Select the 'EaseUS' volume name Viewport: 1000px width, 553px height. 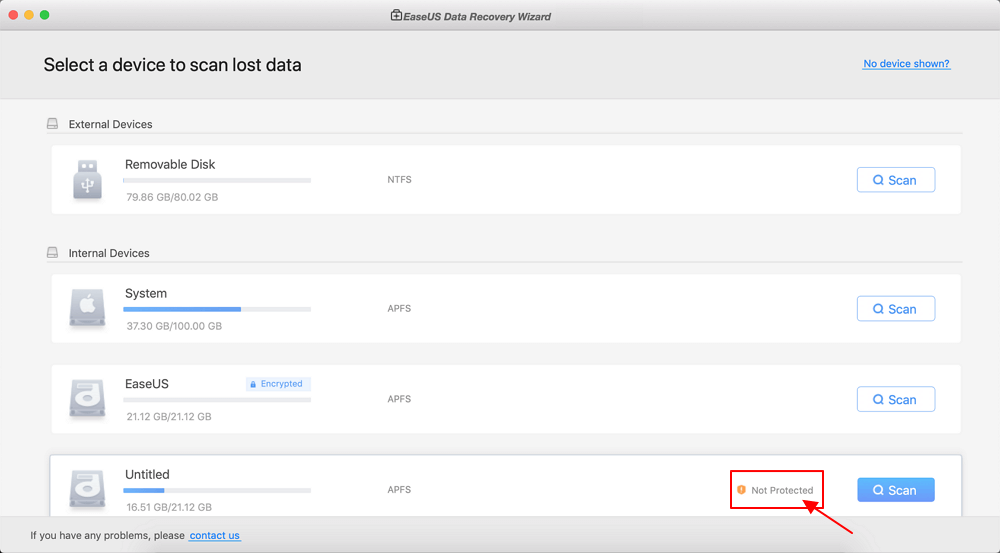[x=147, y=384]
